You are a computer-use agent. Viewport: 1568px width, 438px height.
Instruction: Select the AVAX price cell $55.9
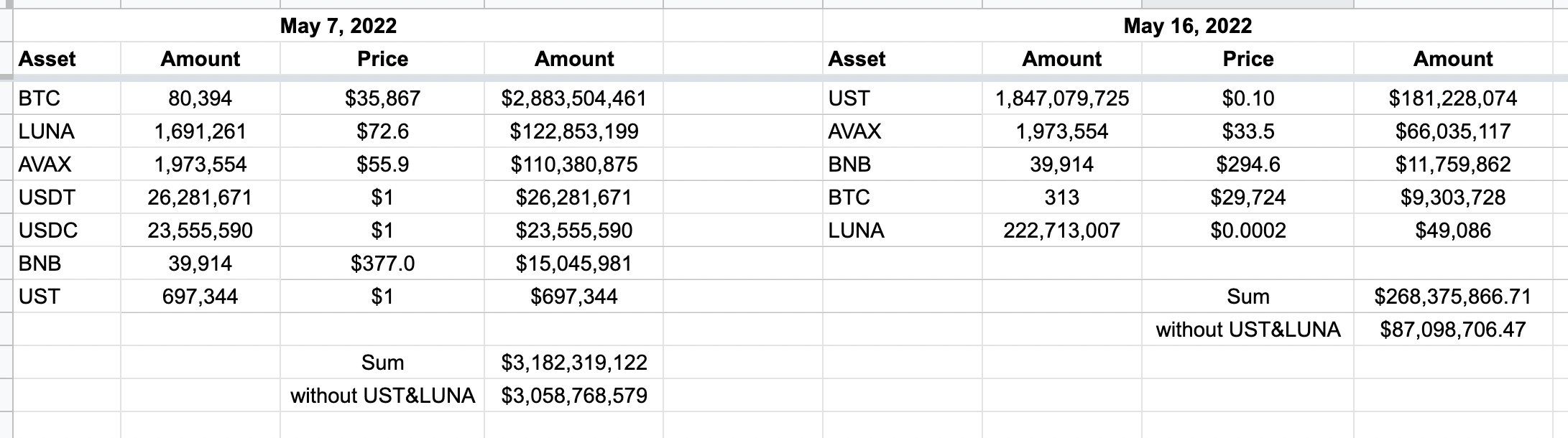point(382,164)
